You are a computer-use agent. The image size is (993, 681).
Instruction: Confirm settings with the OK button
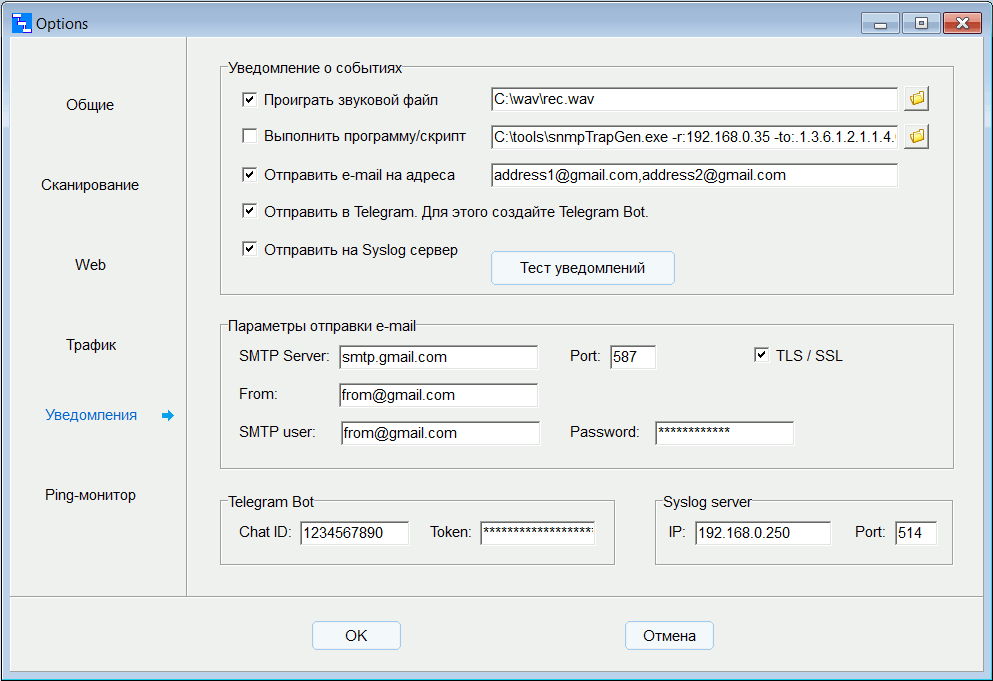tap(356, 636)
